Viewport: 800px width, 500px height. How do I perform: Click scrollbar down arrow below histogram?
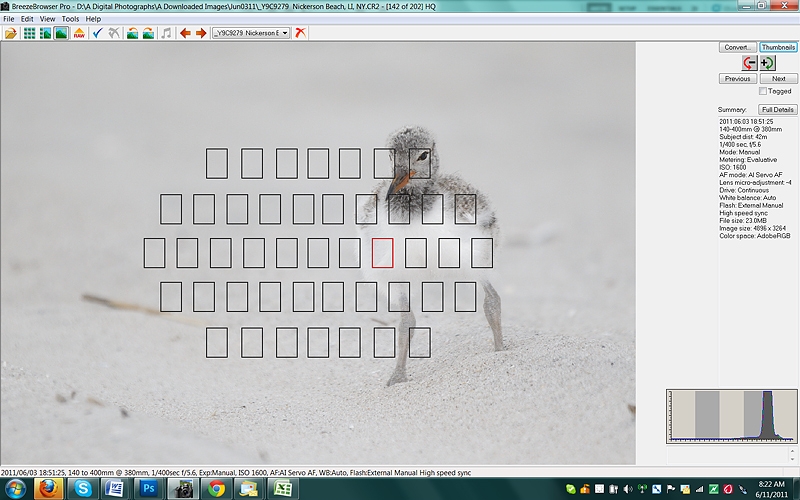click(792, 460)
